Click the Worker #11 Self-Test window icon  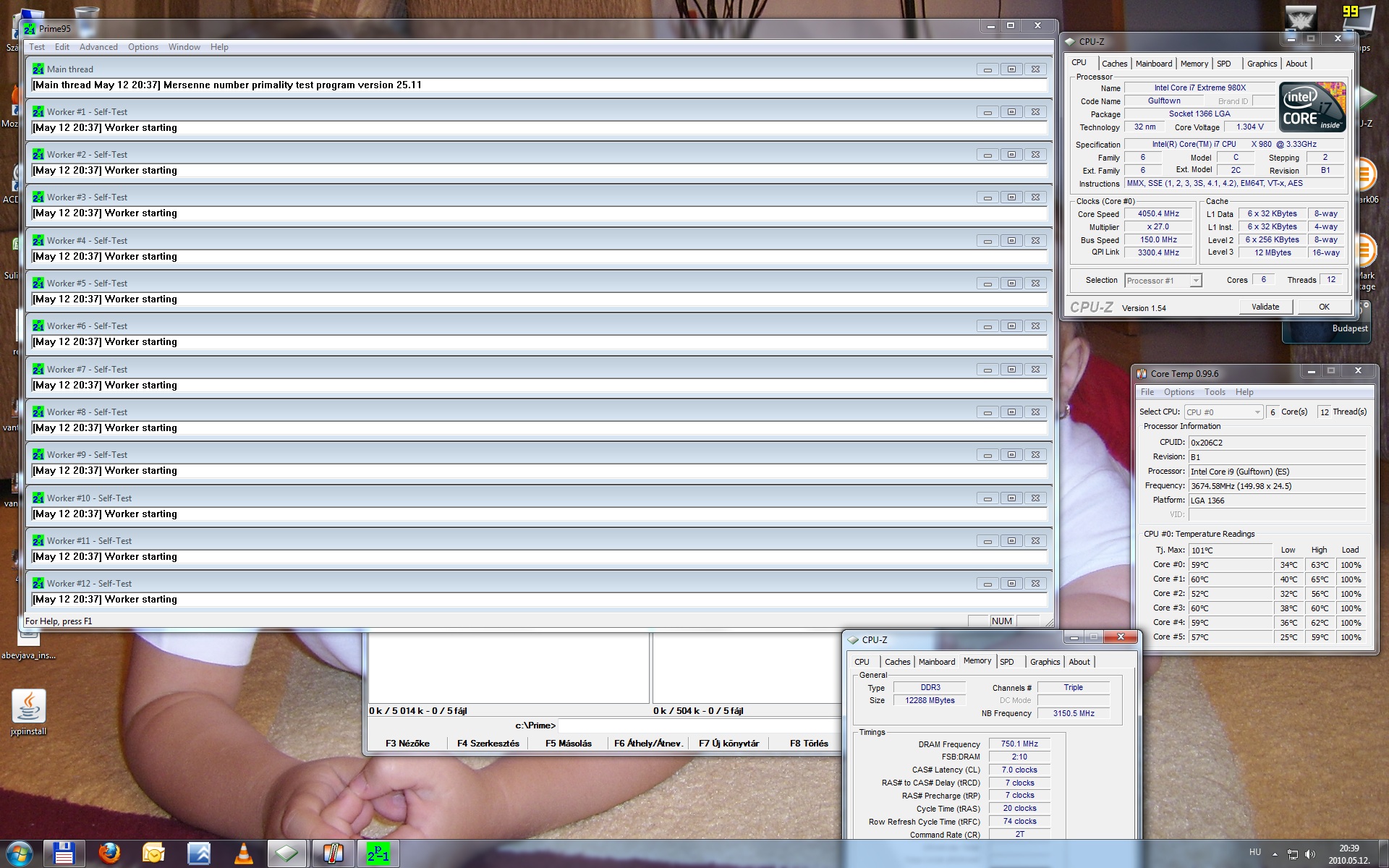pyautogui.click(x=38, y=540)
